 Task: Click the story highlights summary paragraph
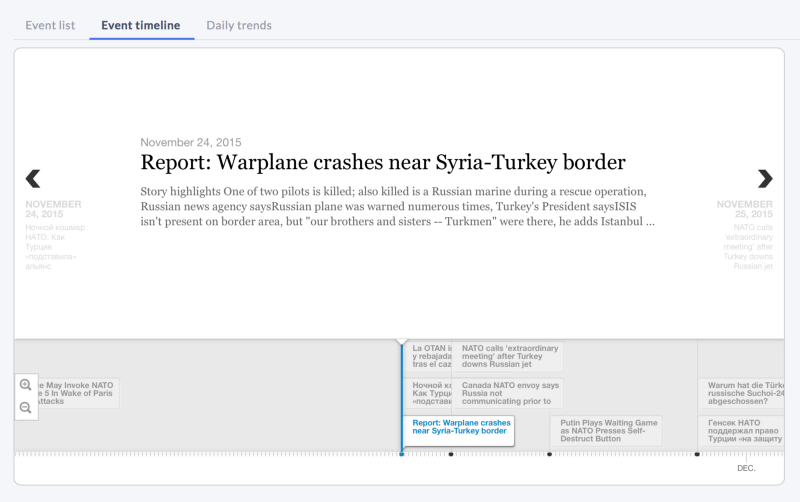click(x=397, y=206)
